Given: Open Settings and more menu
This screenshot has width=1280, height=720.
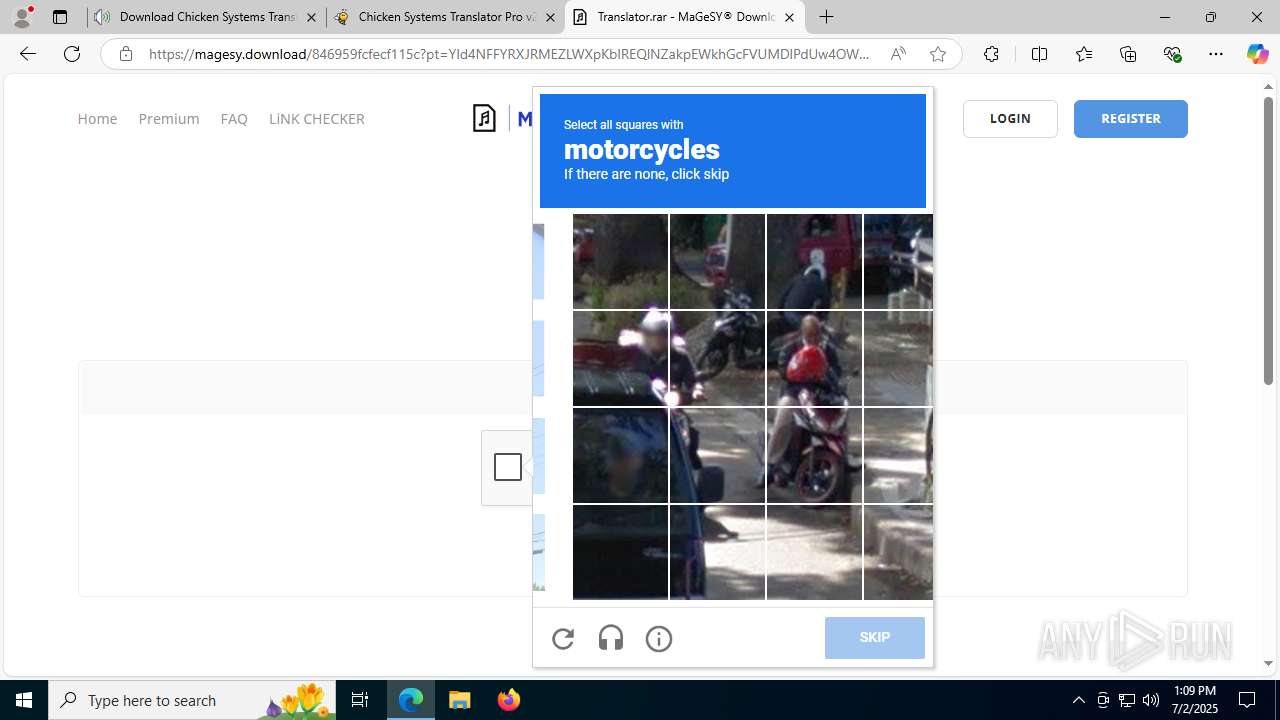Looking at the screenshot, I should pos(1216,54).
